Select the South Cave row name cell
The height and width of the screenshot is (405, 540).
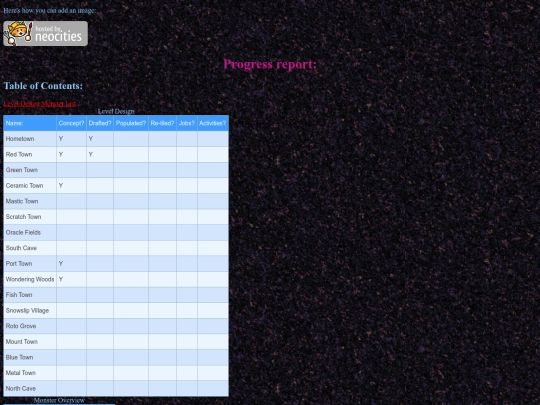click(30, 248)
